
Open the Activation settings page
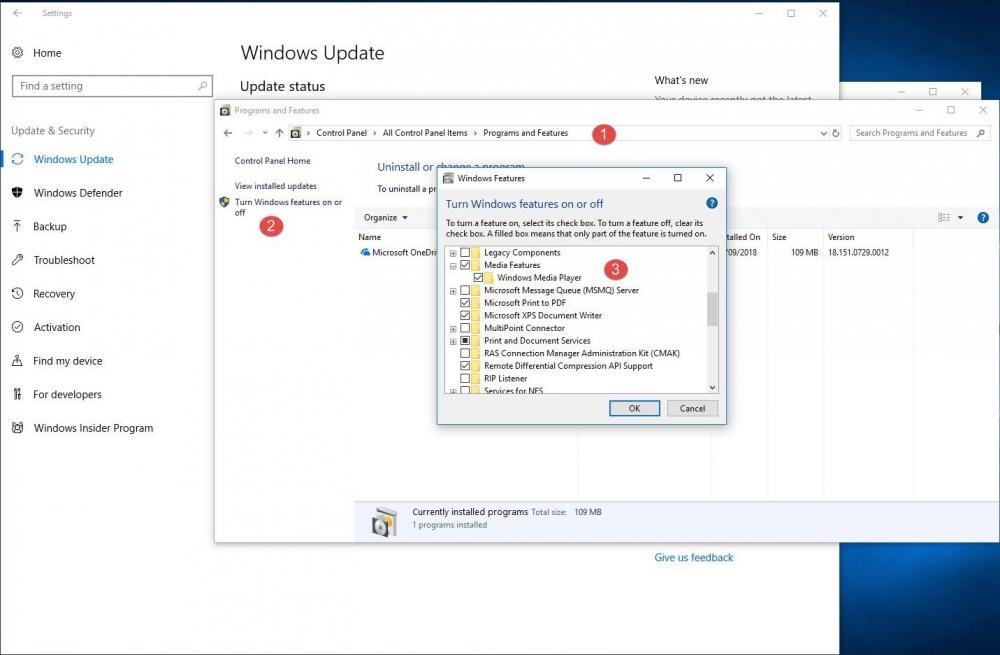click(x=57, y=327)
